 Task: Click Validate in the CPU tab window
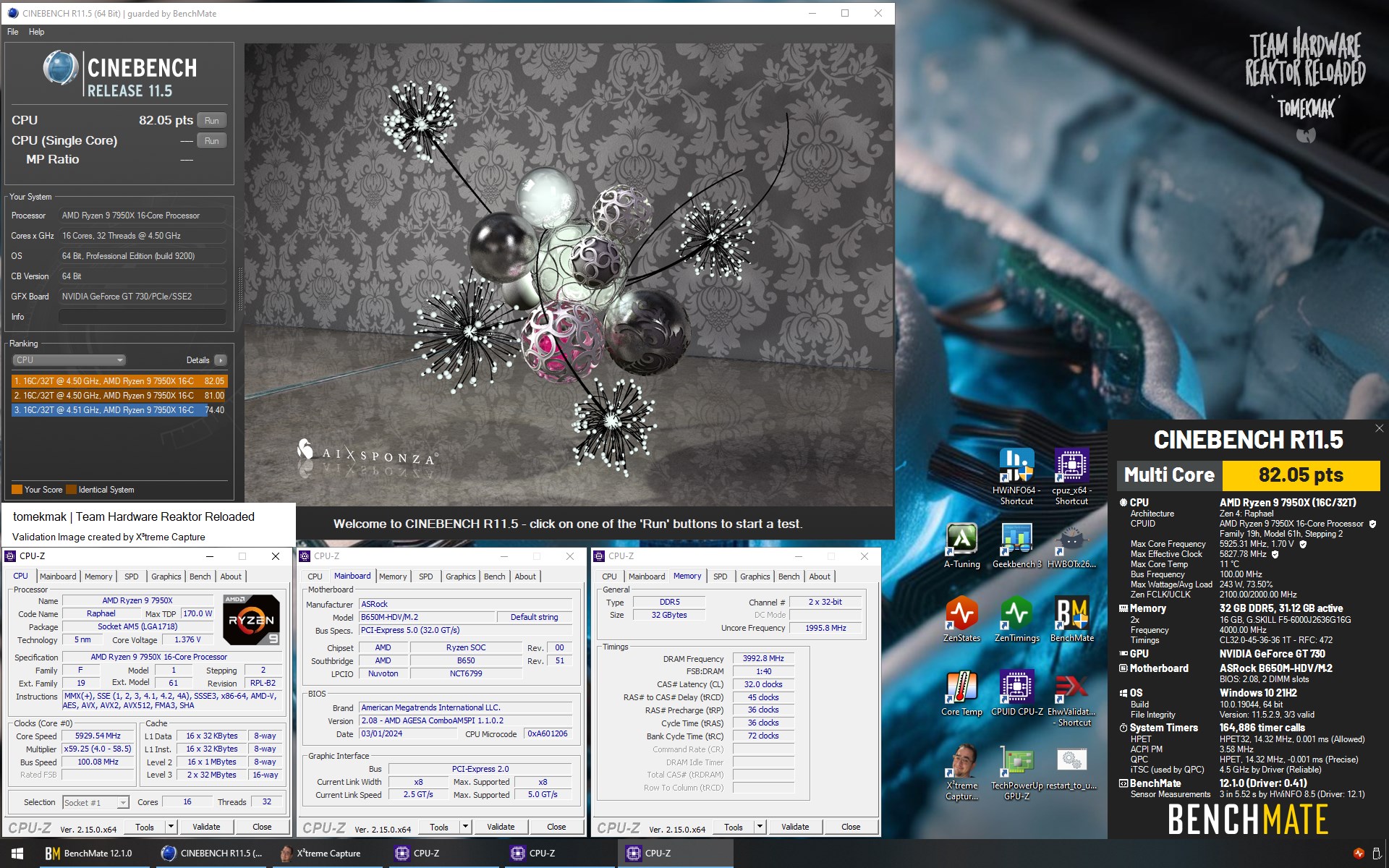pos(206,827)
